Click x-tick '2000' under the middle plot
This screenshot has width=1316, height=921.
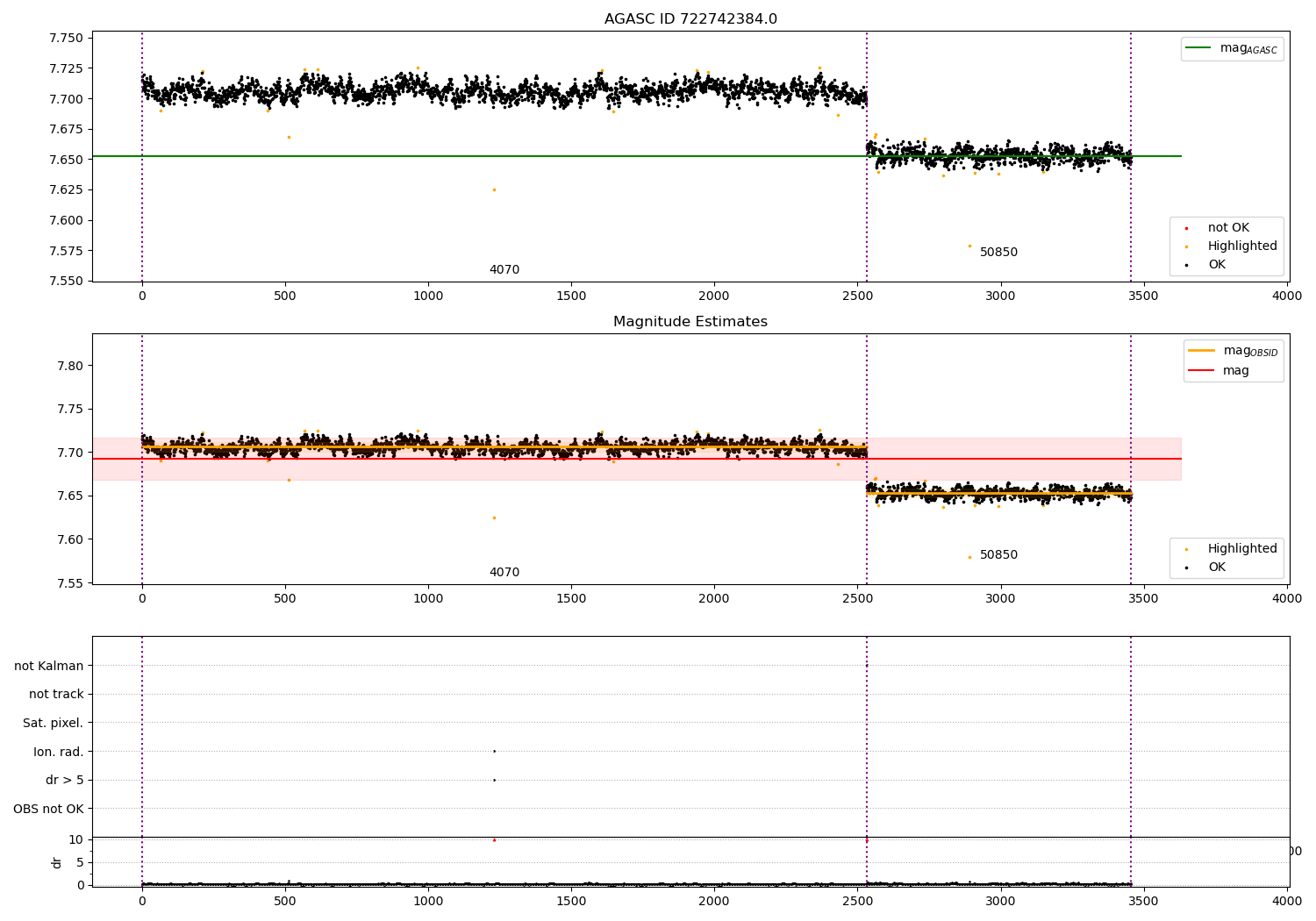pos(714,599)
